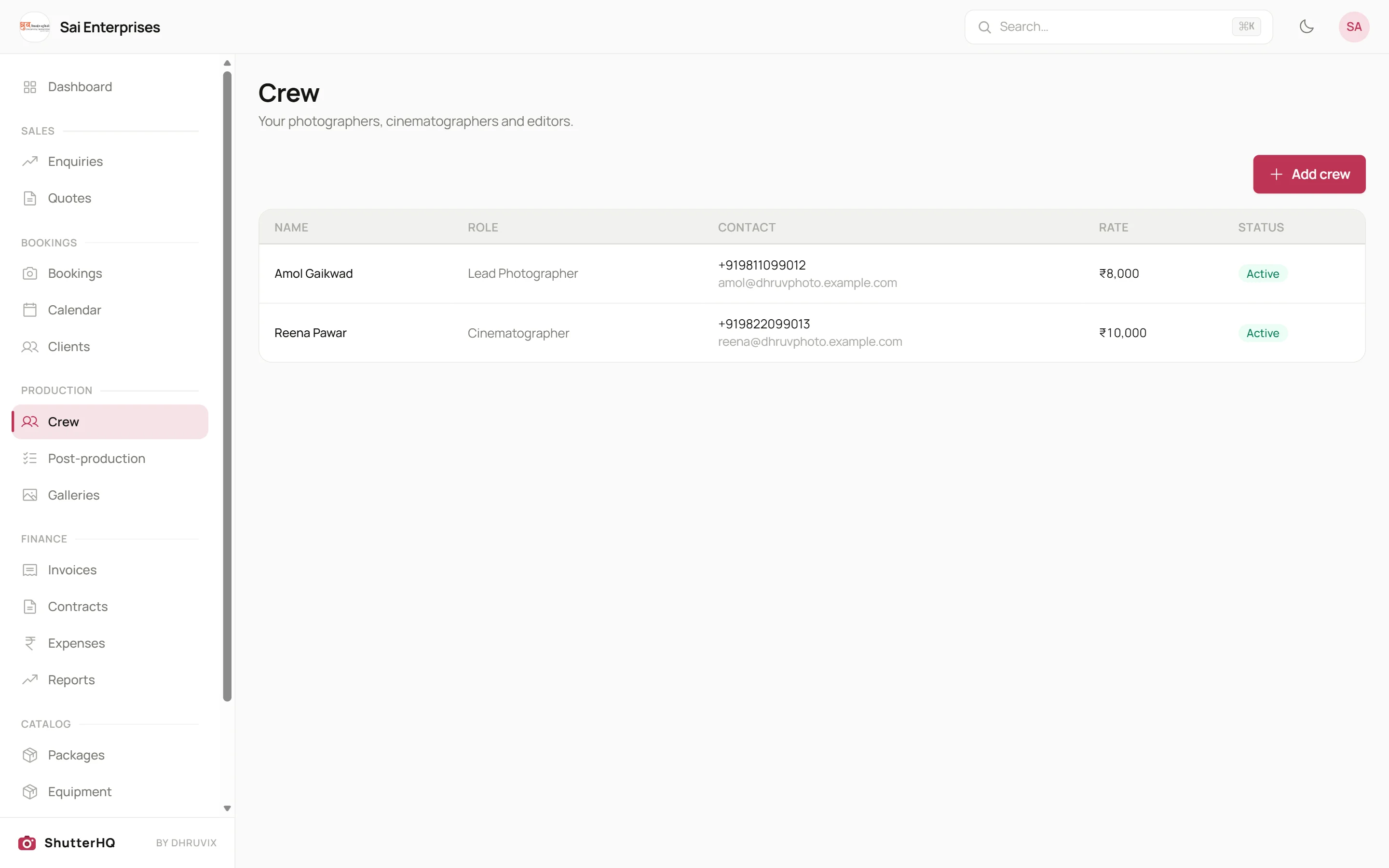Navigate to Invoices
This screenshot has width=1389, height=868.
109,570
